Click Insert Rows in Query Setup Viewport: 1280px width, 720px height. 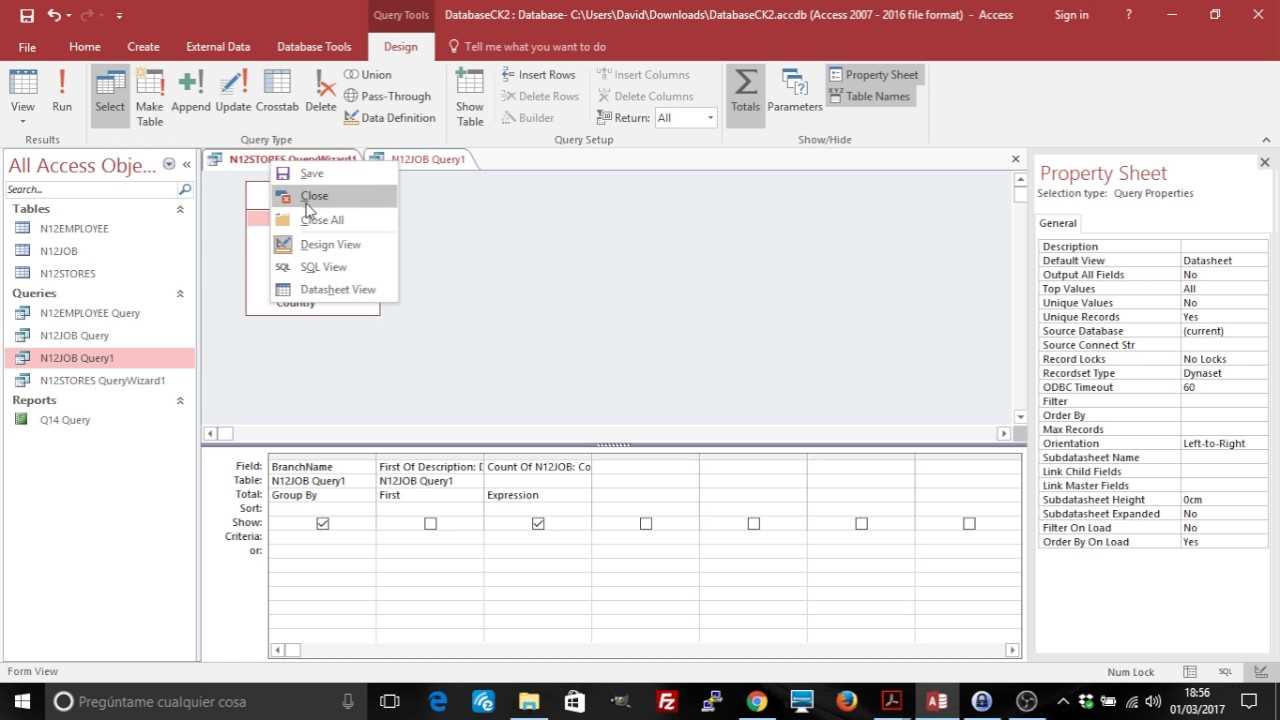[539, 75]
